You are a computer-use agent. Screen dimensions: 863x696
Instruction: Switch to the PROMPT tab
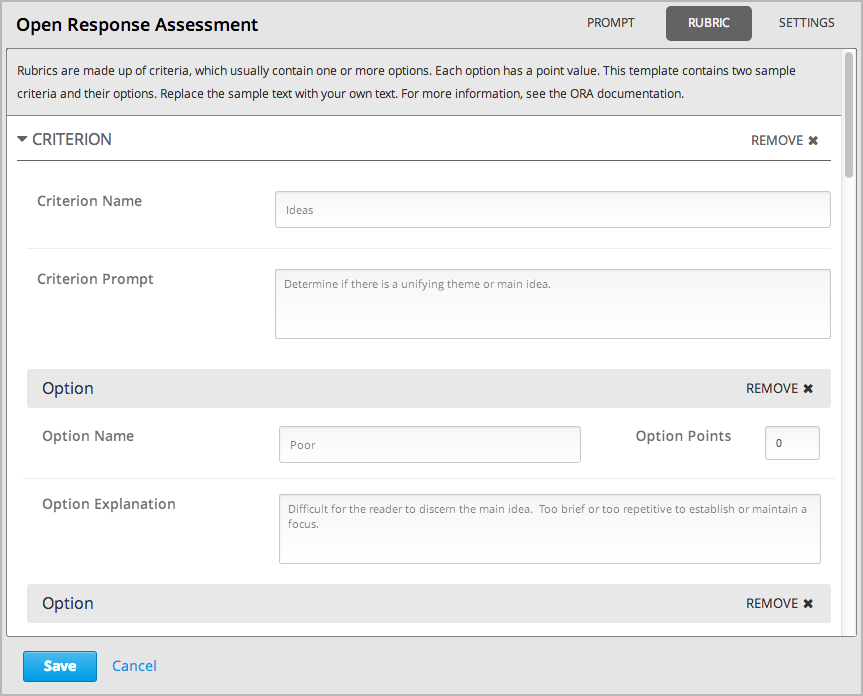(x=610, y=23)
